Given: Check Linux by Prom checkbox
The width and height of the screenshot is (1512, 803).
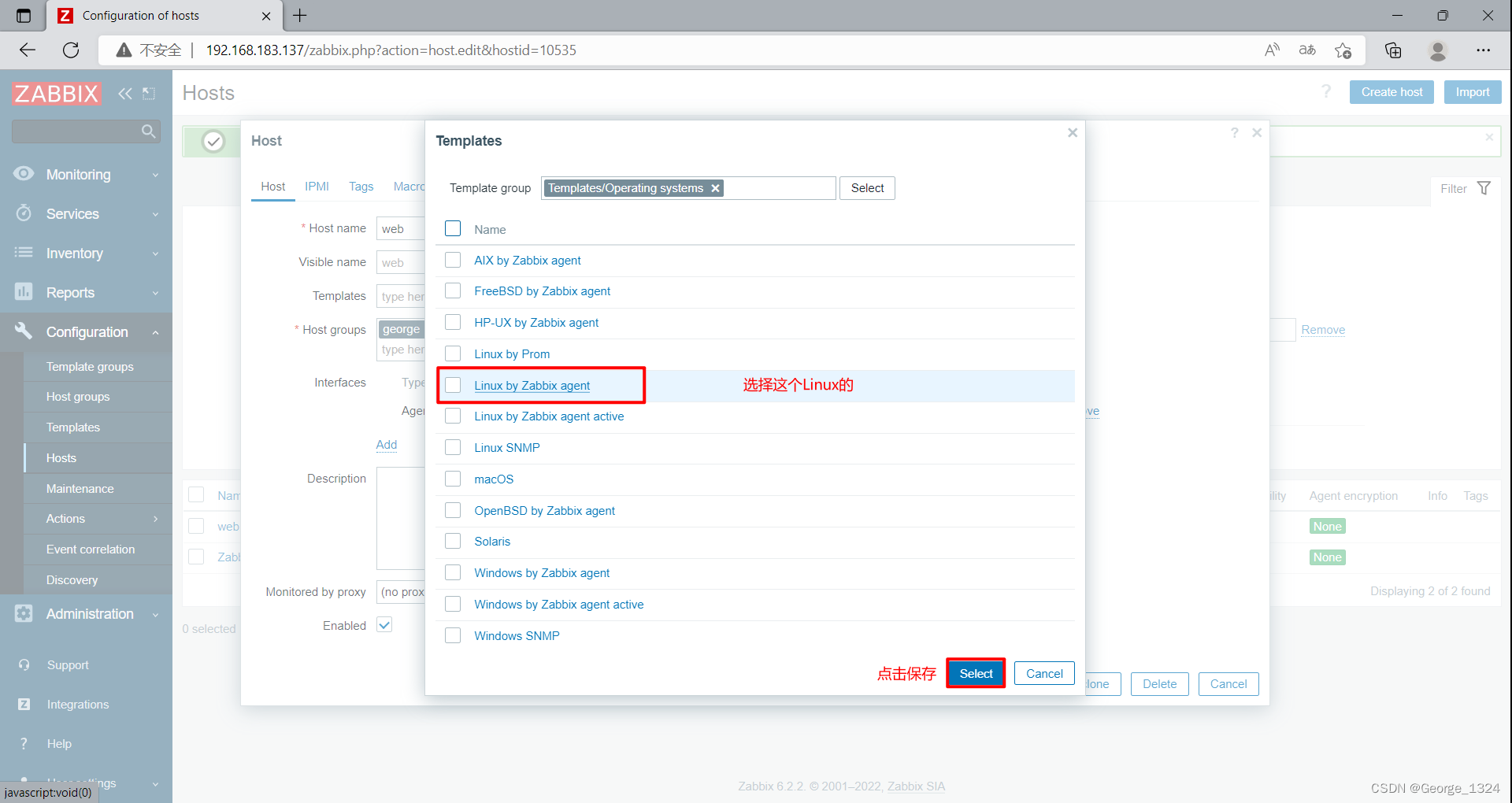Looking at the screenshot, I should pos(453,353).
